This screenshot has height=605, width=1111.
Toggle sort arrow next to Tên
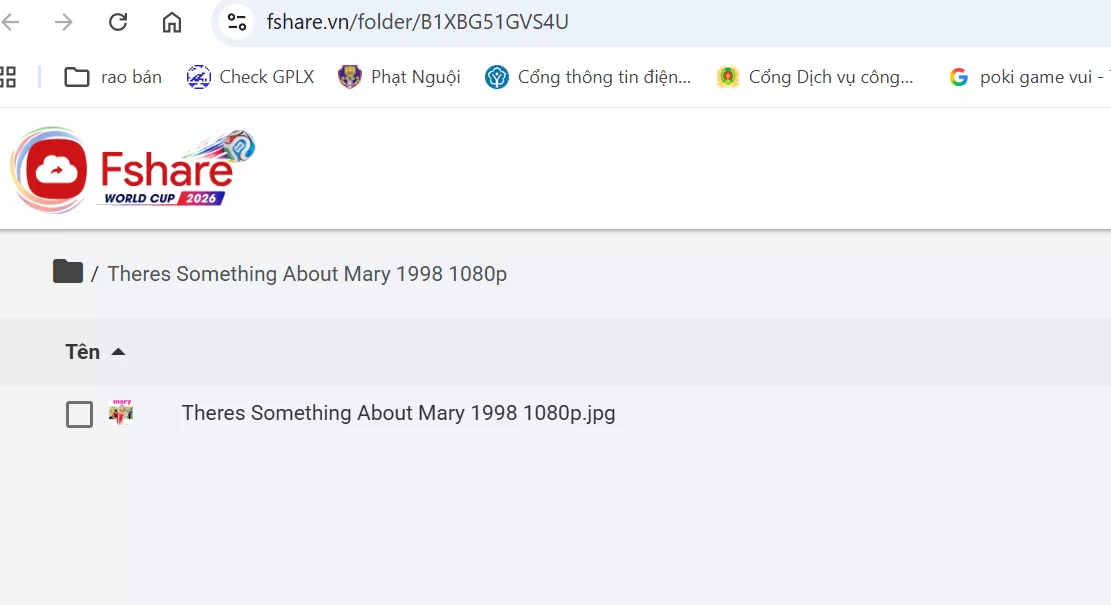118,352
